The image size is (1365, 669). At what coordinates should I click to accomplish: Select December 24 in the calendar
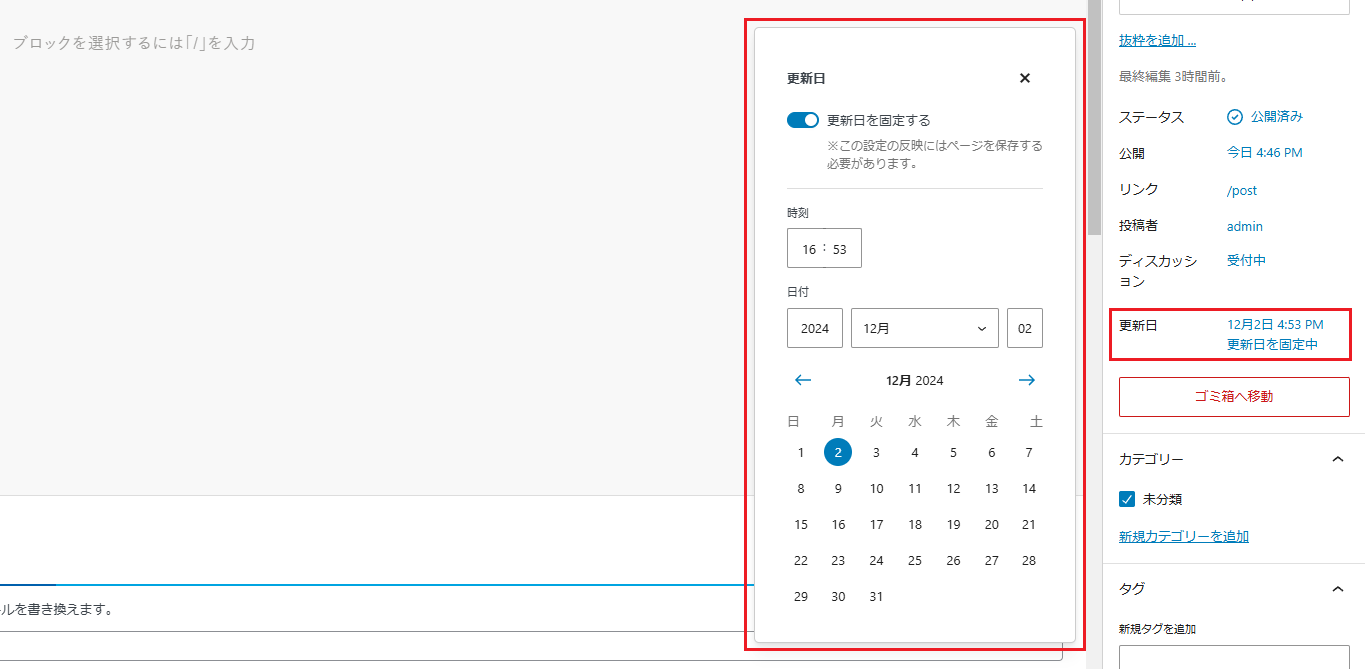click(x=876, y=561)
